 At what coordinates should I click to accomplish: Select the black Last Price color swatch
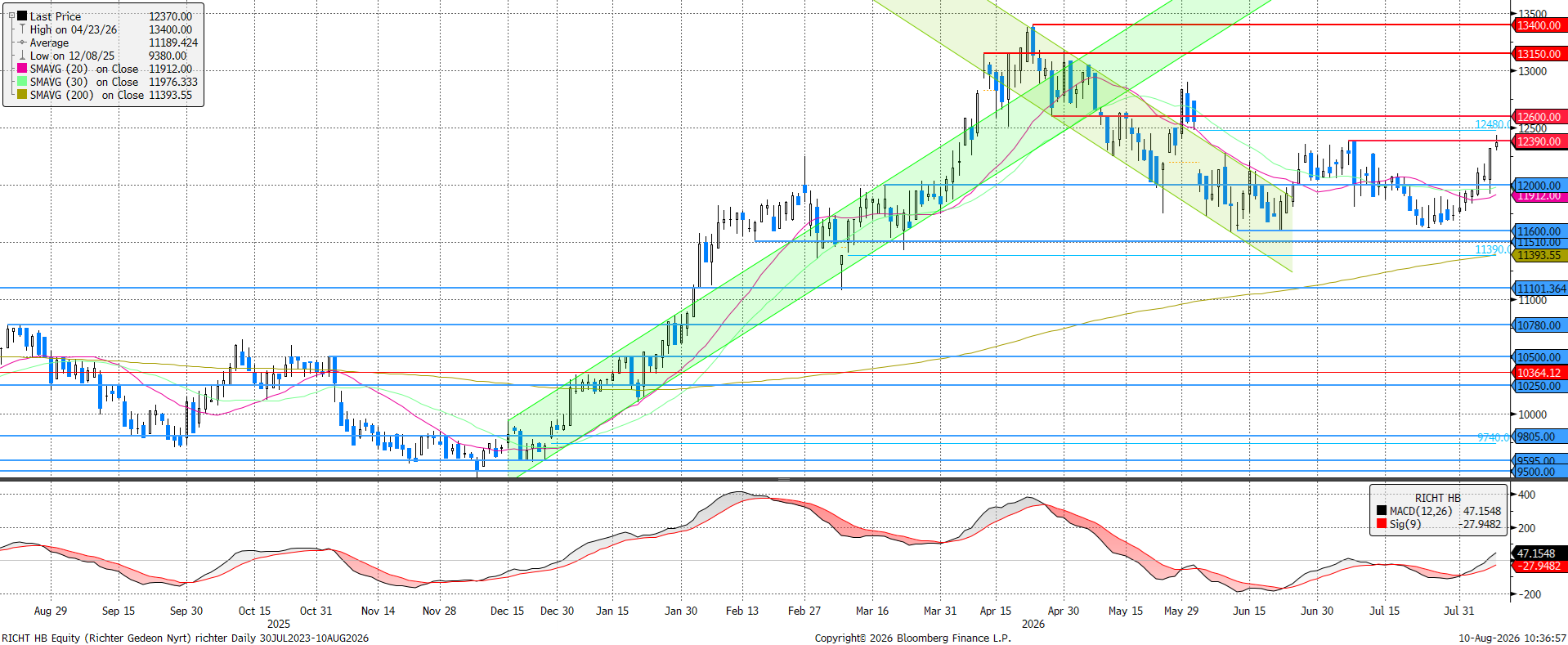point(22,16)
